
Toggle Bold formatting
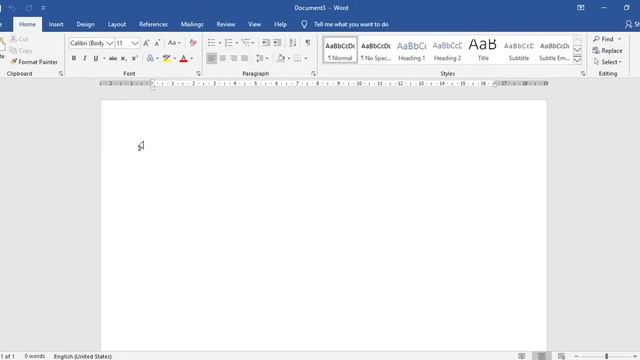coord(74,58)
